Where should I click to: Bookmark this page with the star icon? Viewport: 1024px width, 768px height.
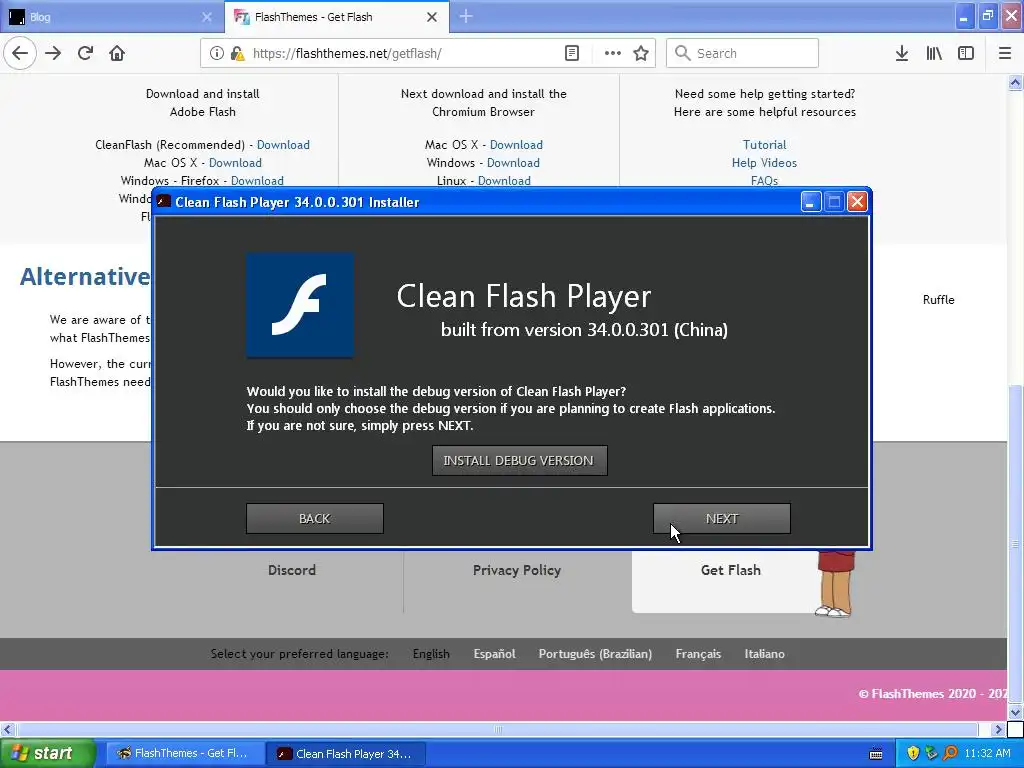pos(641,53)
